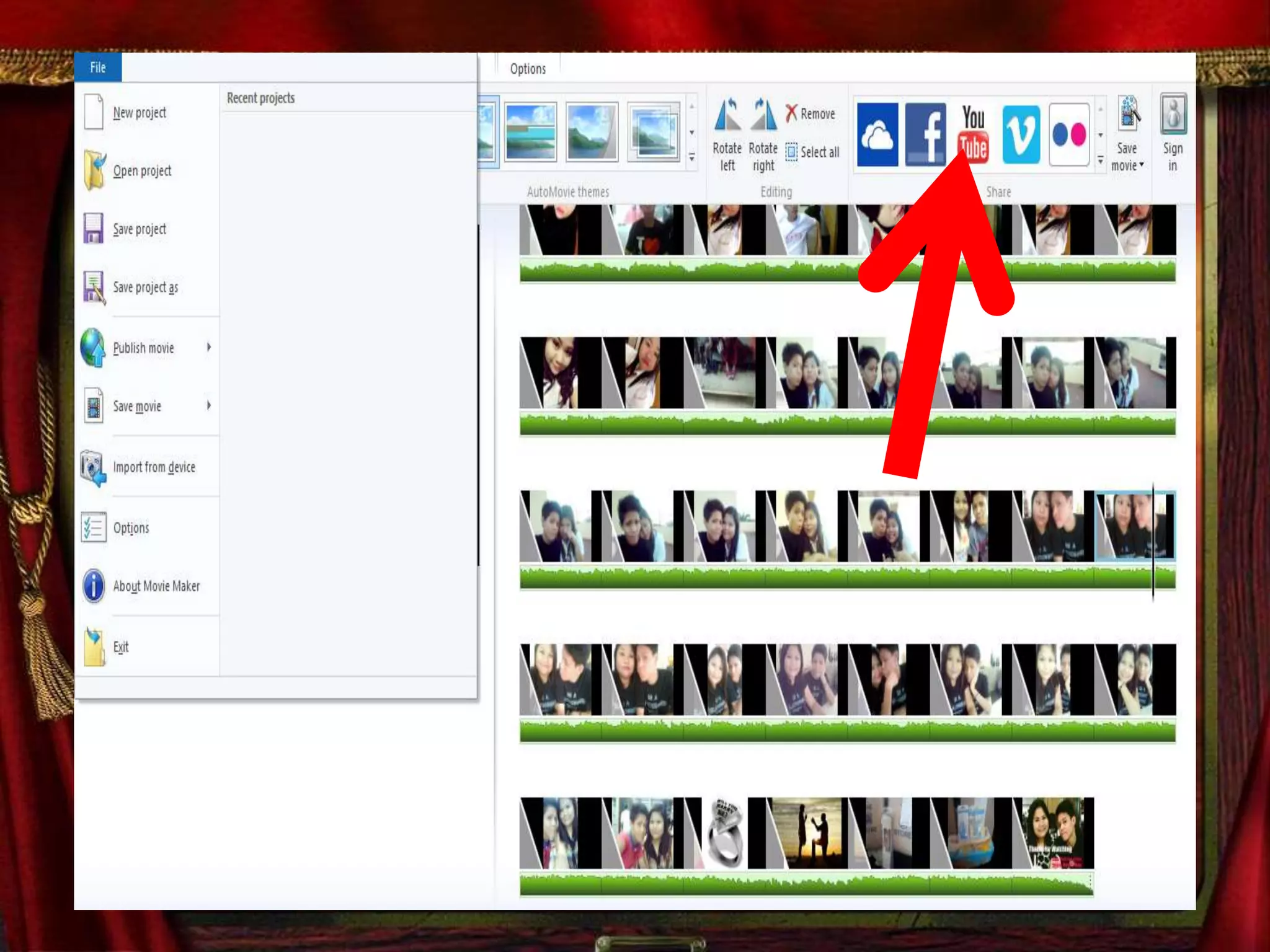The image size is (1270, 952).
Task: Open the File tab
Action: [98, 68]
